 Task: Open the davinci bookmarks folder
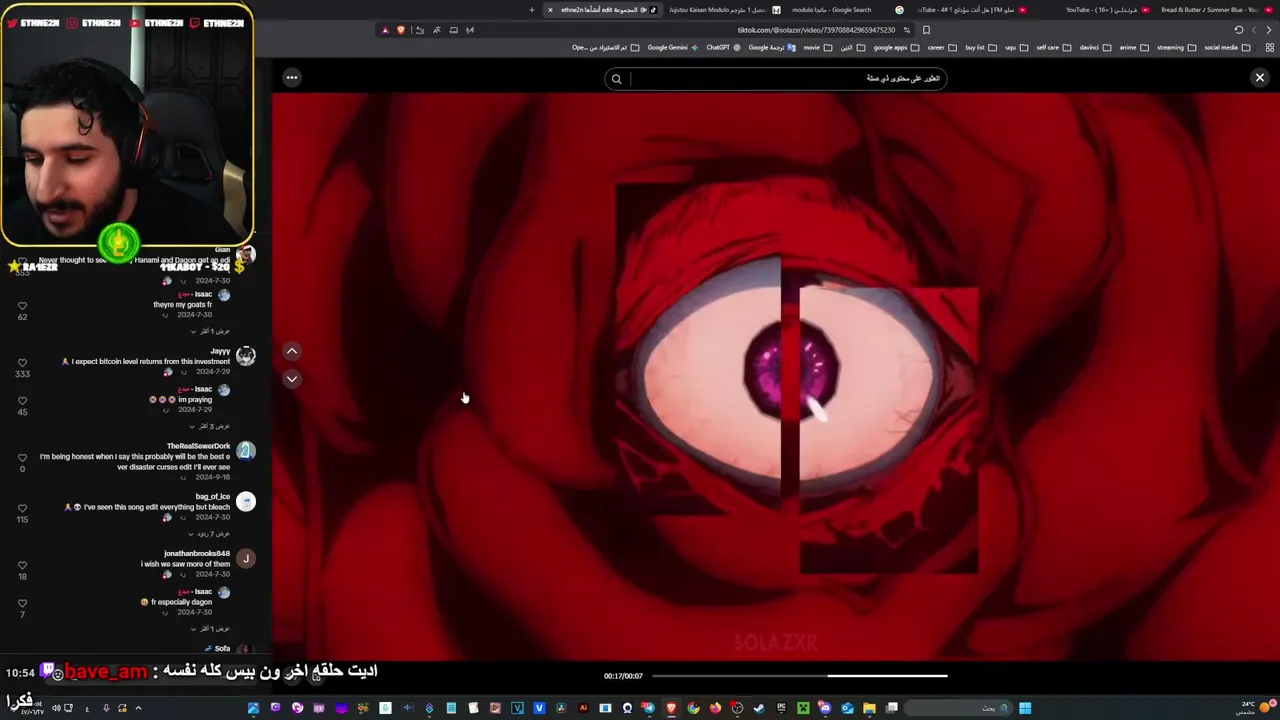[x=1096, y=47]
